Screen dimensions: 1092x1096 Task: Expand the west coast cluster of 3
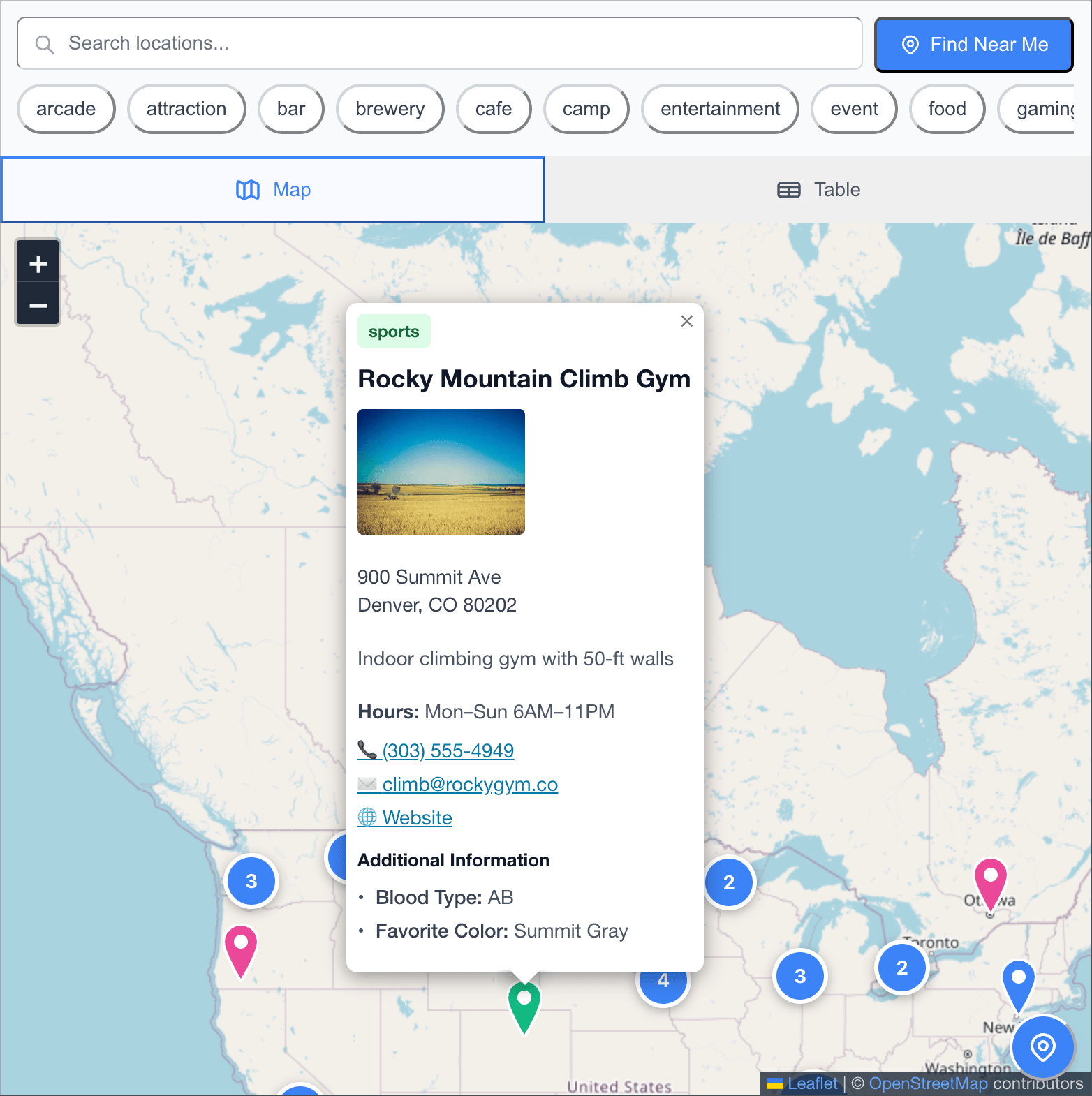click(x=251, y=881)
